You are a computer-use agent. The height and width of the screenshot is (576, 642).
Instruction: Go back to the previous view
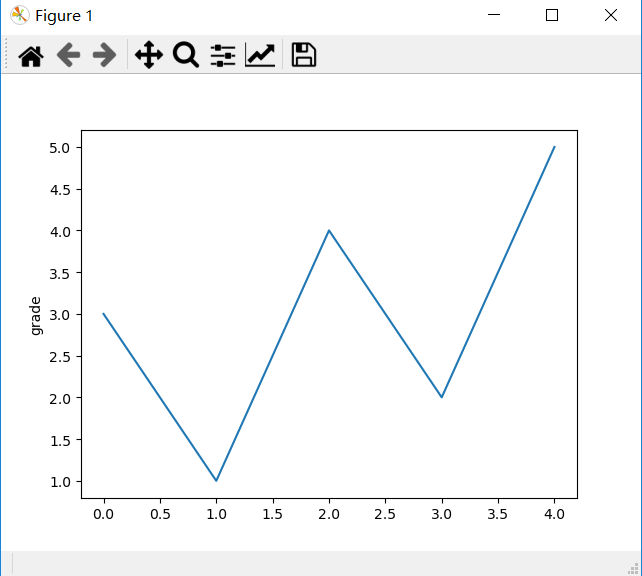[x=68, y=55]
